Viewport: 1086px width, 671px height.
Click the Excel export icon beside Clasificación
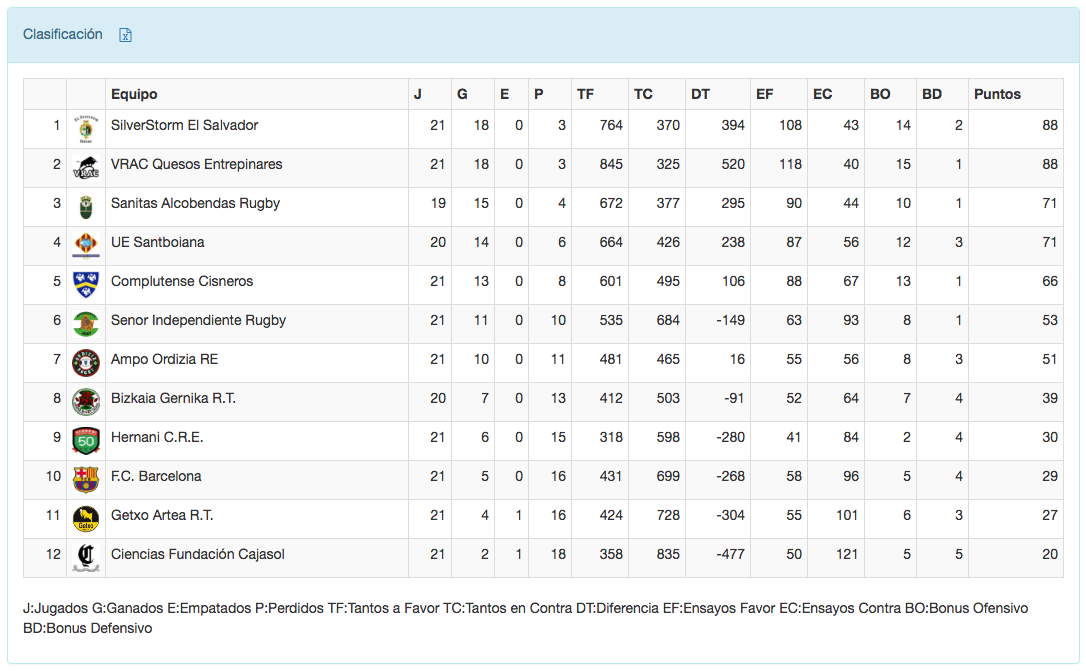coord(126,35)
